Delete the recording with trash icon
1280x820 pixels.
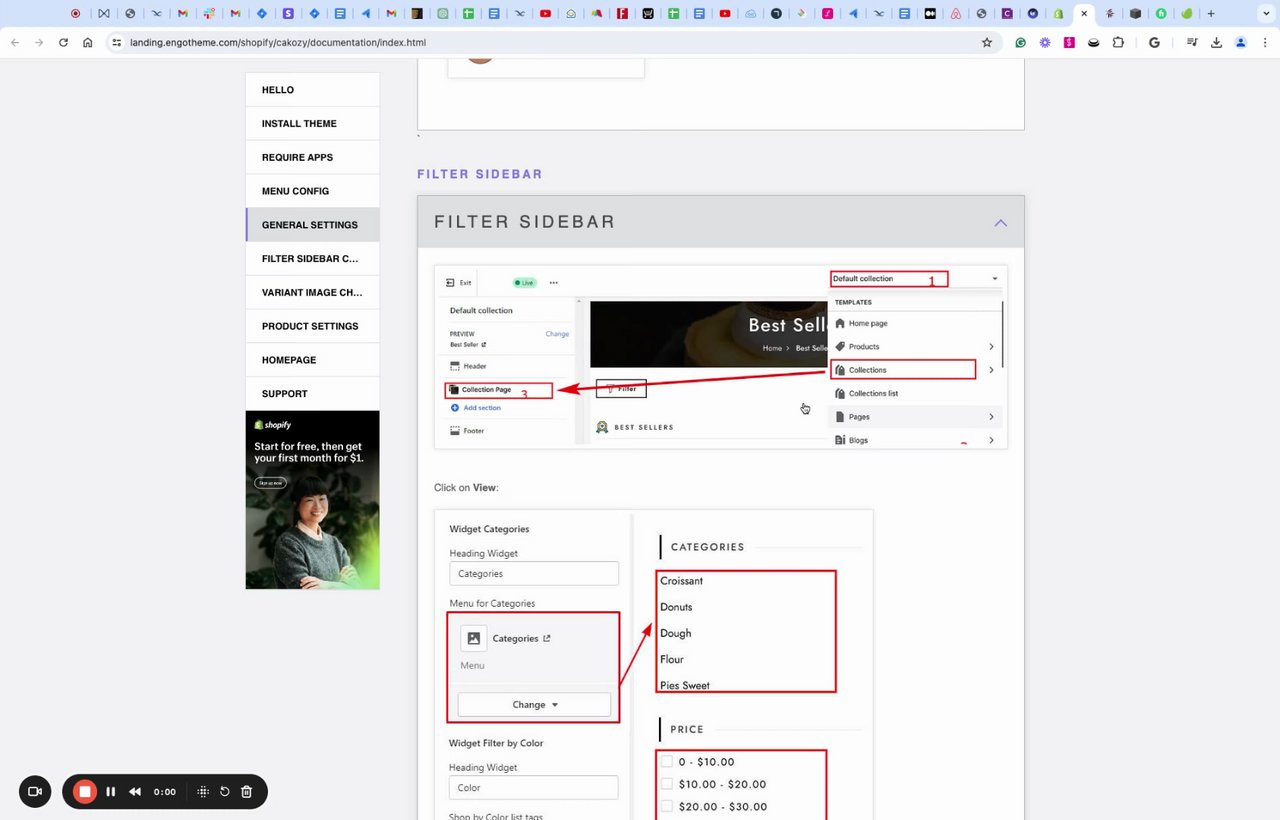click(247, 792)
